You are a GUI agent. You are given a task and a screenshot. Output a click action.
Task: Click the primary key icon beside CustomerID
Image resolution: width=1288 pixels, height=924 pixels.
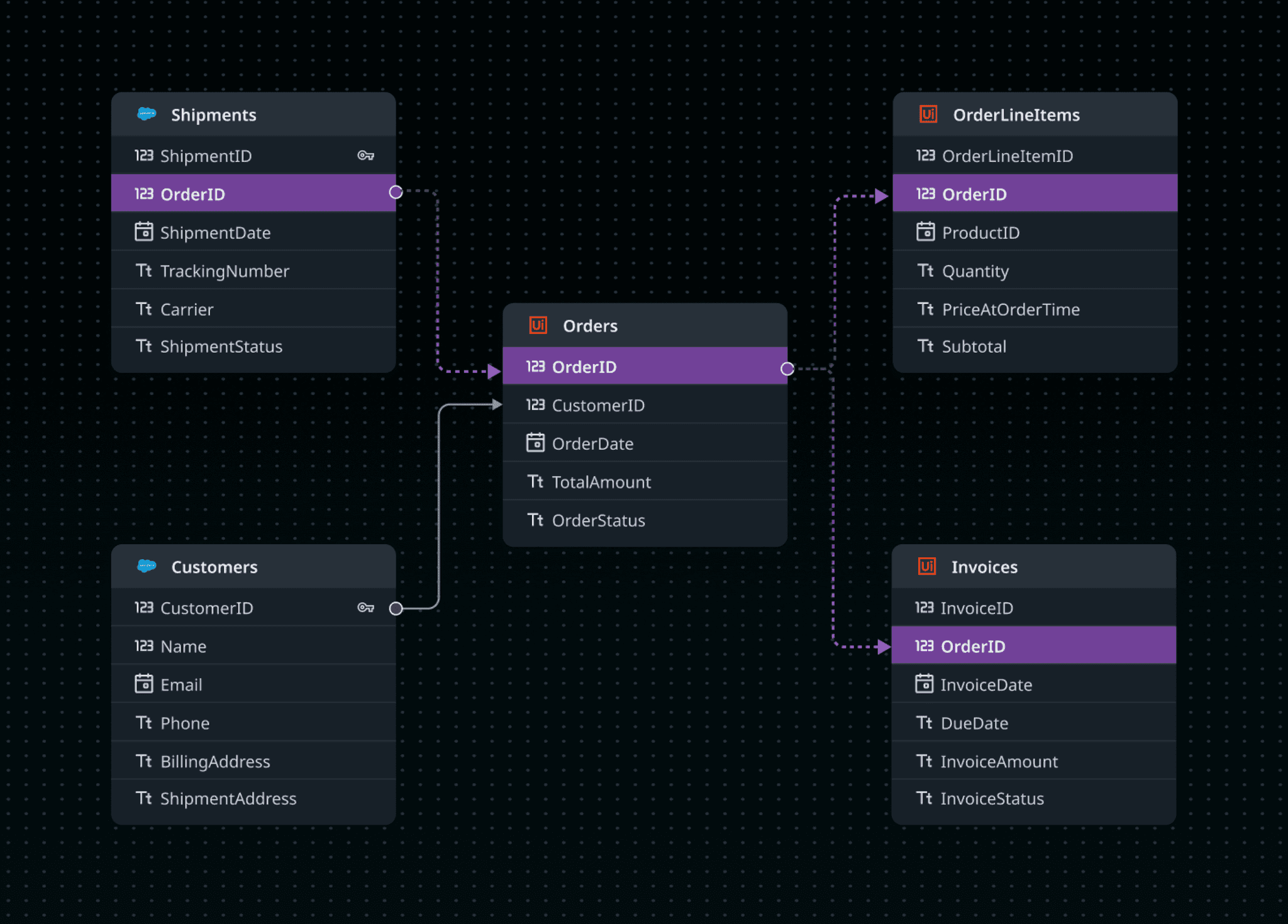coord(365,608)
